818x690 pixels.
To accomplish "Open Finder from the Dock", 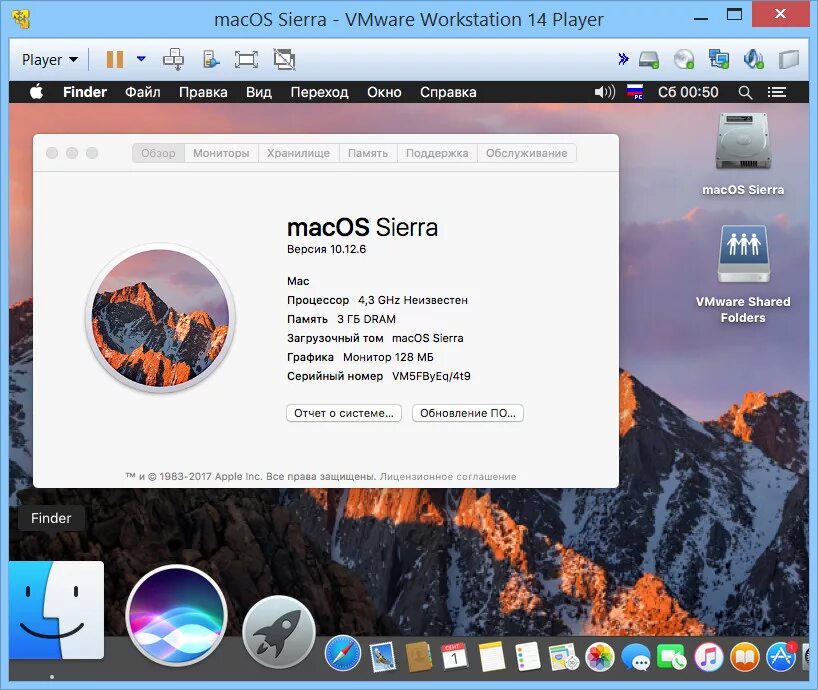I will pos(56,610).
